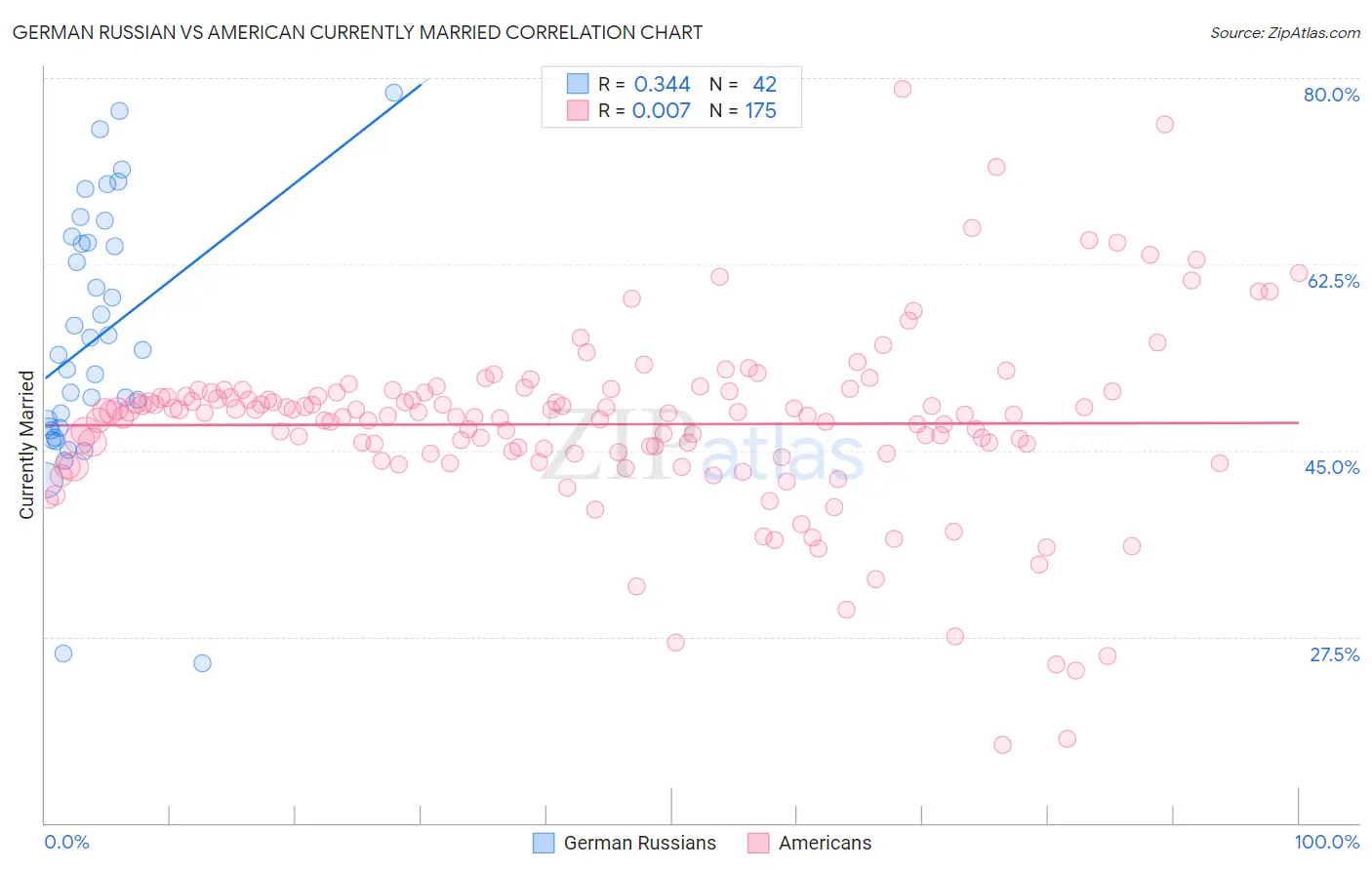This screenshot has height=870, width=1372.
Task: Click the Currently Married axis title
Action: [26, 445]
